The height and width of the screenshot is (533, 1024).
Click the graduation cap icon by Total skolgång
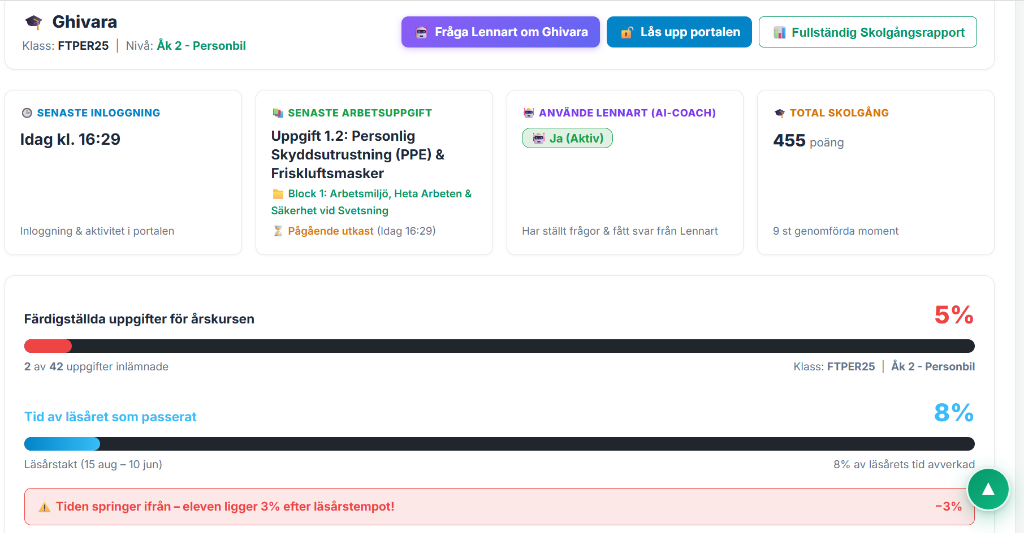tap(779, 113)
